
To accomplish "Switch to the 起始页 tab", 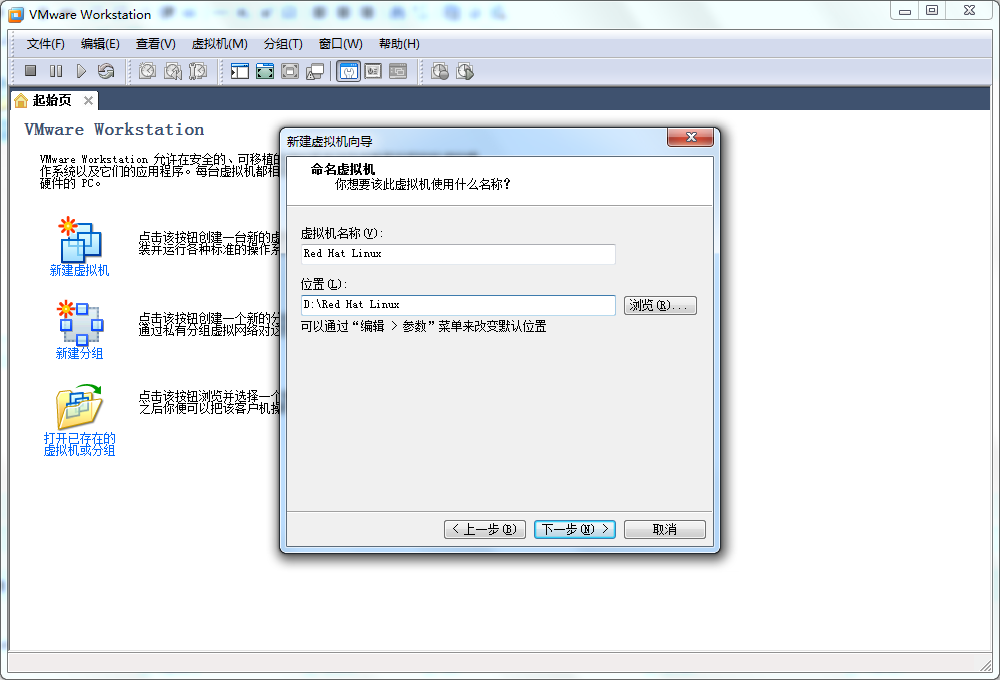I will tap(52, 101).
